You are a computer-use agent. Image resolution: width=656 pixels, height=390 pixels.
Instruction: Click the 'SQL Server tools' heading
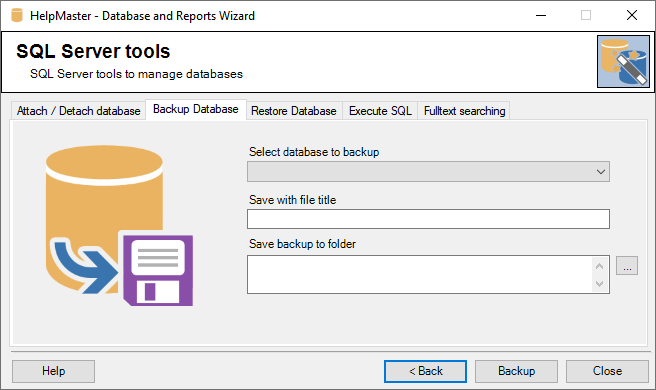coord(93,51)
